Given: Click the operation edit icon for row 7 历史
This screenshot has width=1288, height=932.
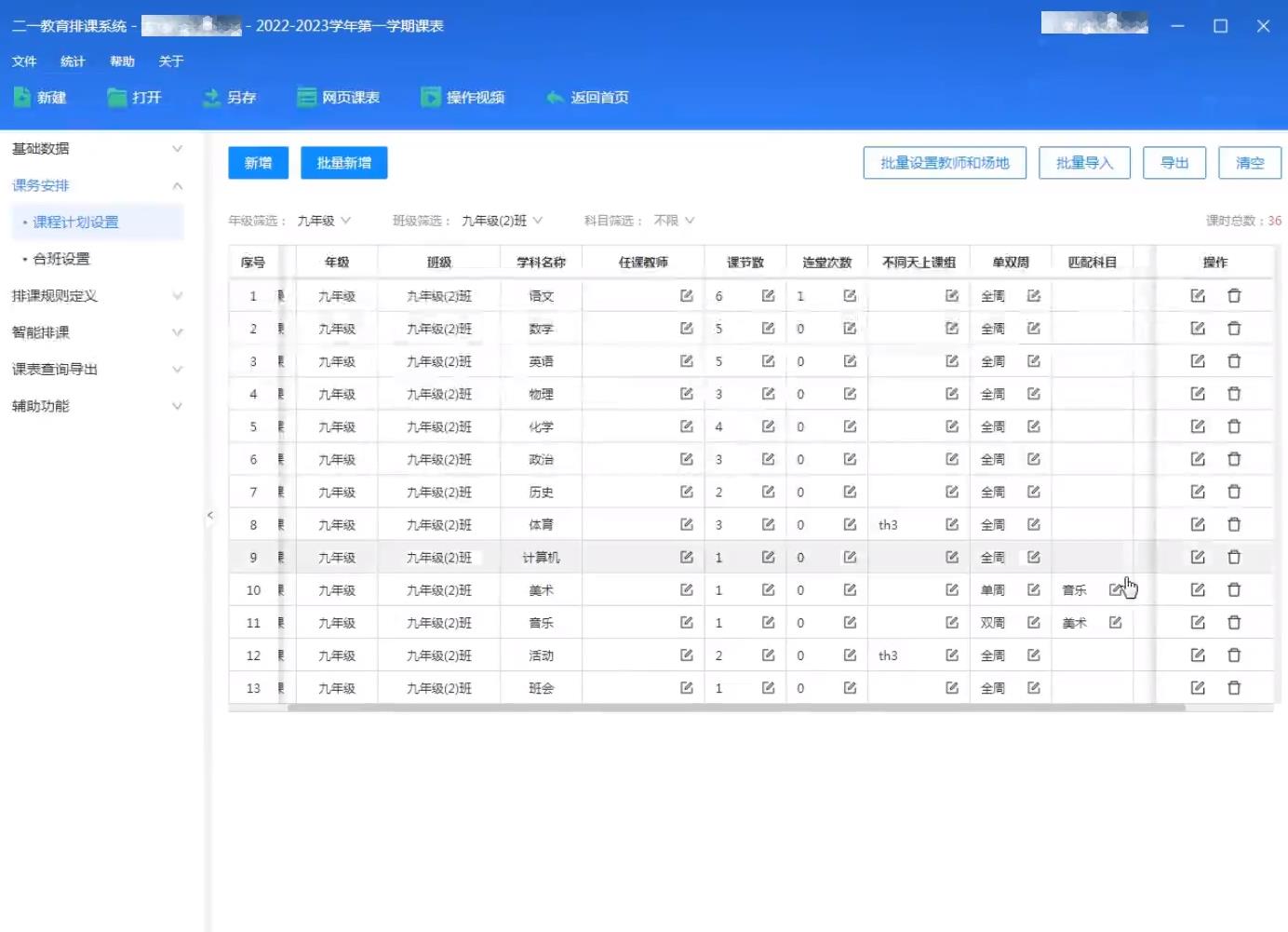Looking at the screenshot, I should click(1198, 492).
